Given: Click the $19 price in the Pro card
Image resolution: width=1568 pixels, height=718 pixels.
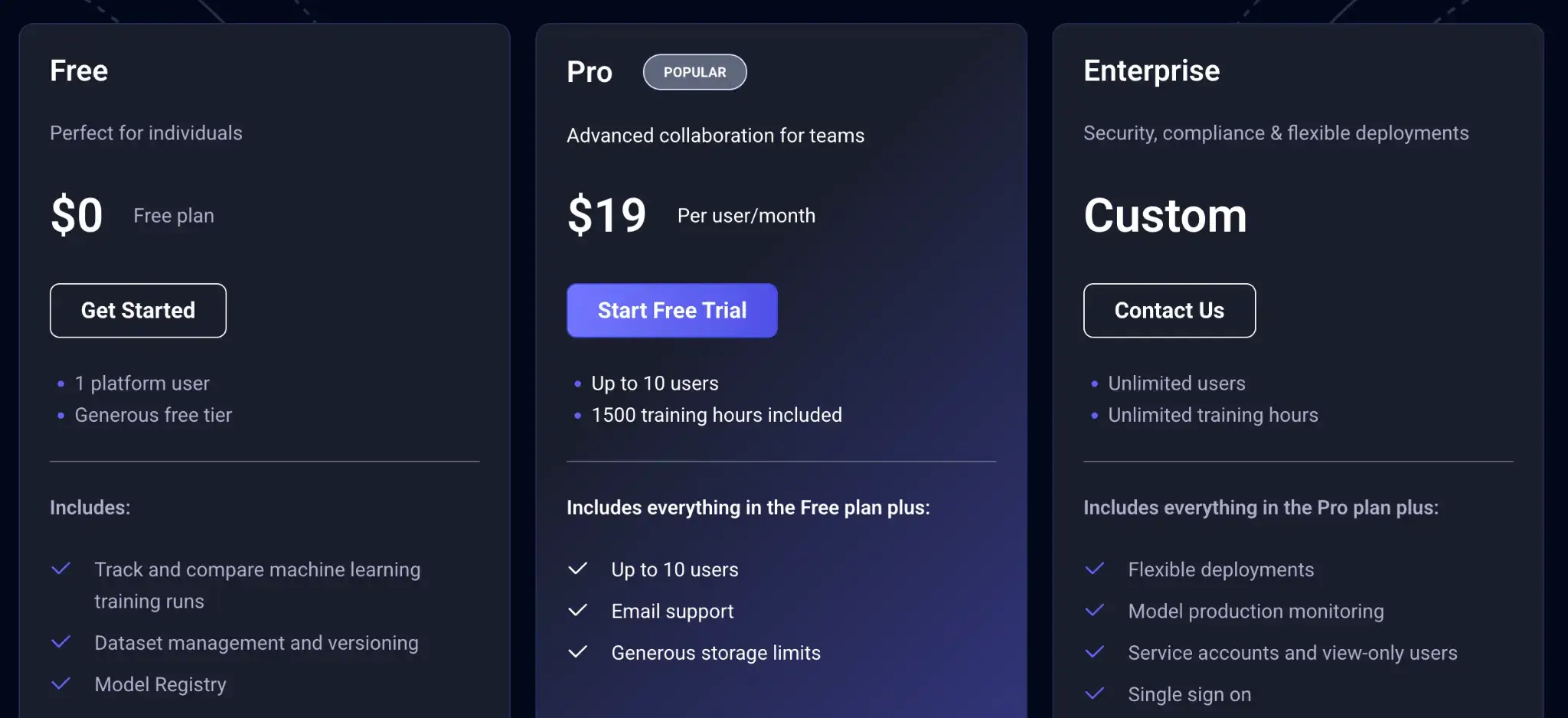Looking at the screenshot, I should tap(606, 215).
